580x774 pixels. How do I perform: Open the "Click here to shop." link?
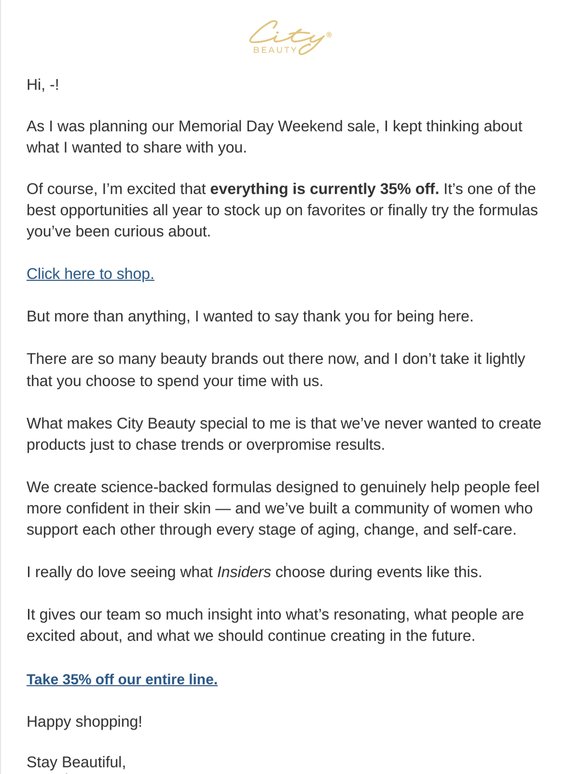90,273
